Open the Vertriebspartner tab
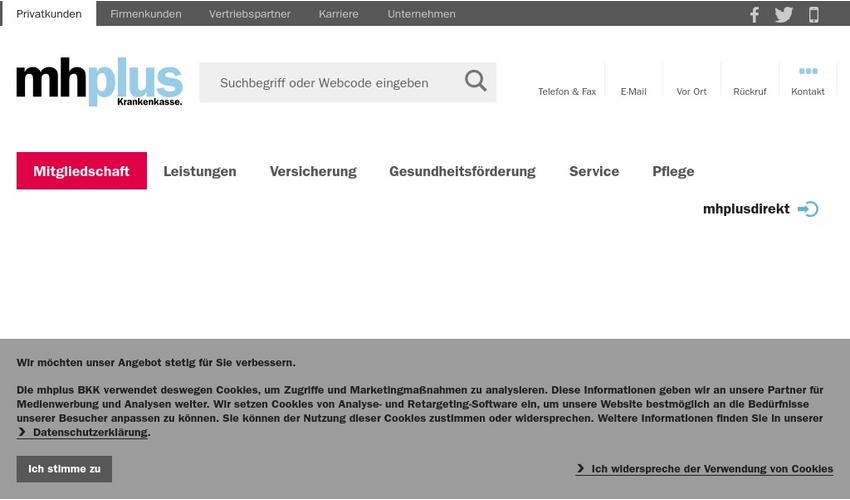 [x=250, y=14]
